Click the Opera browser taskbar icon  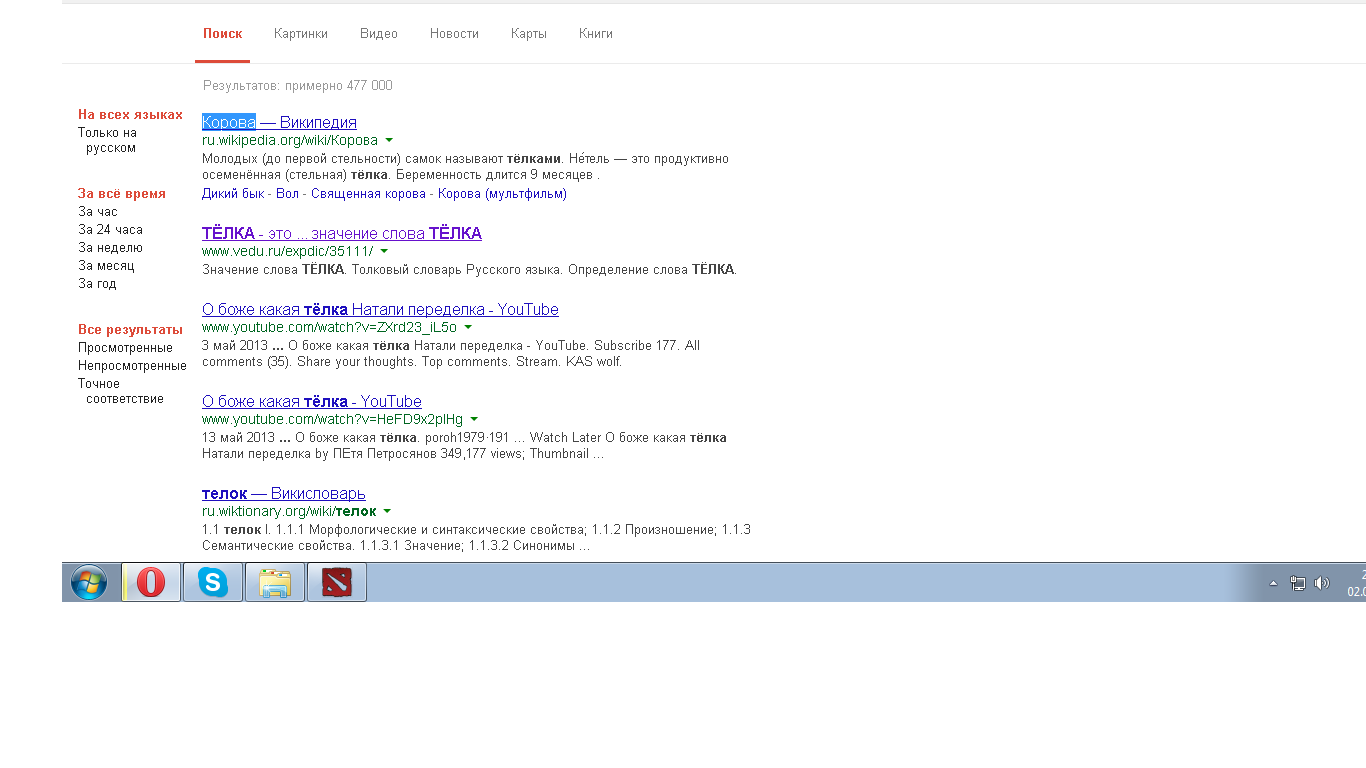pos(151,582)
